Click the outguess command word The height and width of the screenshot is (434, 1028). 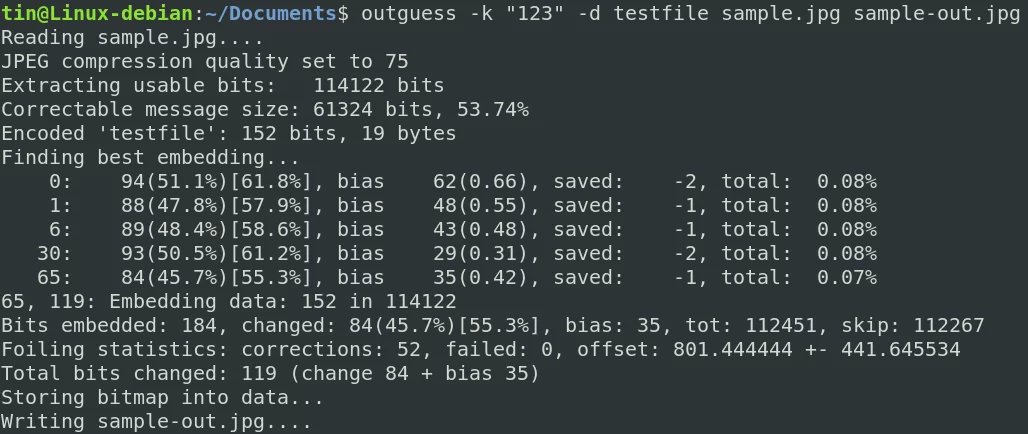[408, 13]
